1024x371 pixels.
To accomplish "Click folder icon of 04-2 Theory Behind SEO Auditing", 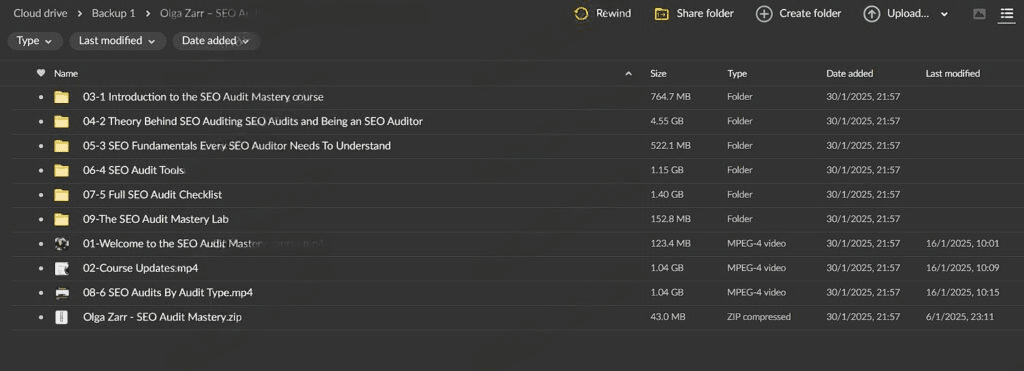I will [61, 121].
